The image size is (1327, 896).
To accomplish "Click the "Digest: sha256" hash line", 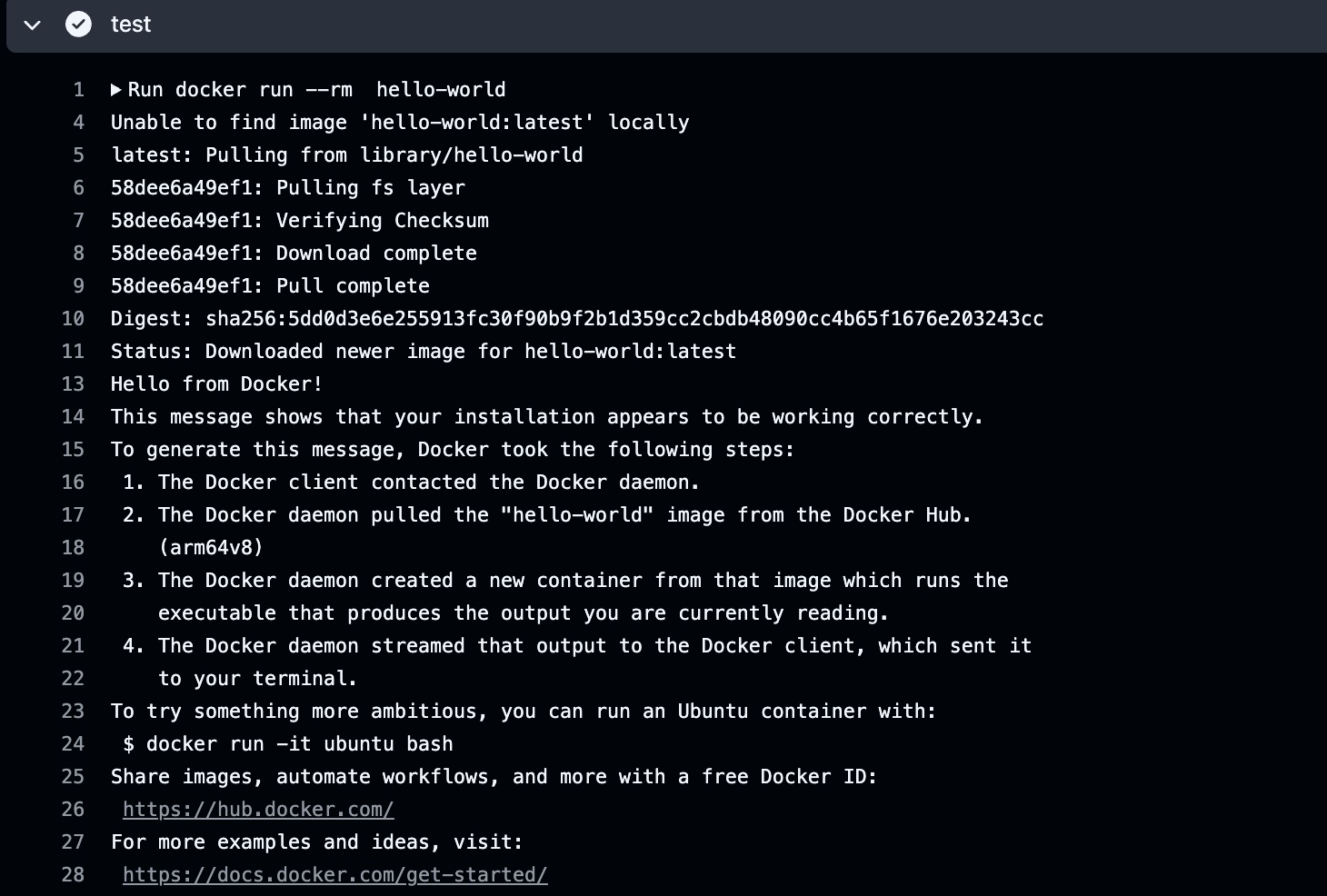I will (x=577, y=319).
